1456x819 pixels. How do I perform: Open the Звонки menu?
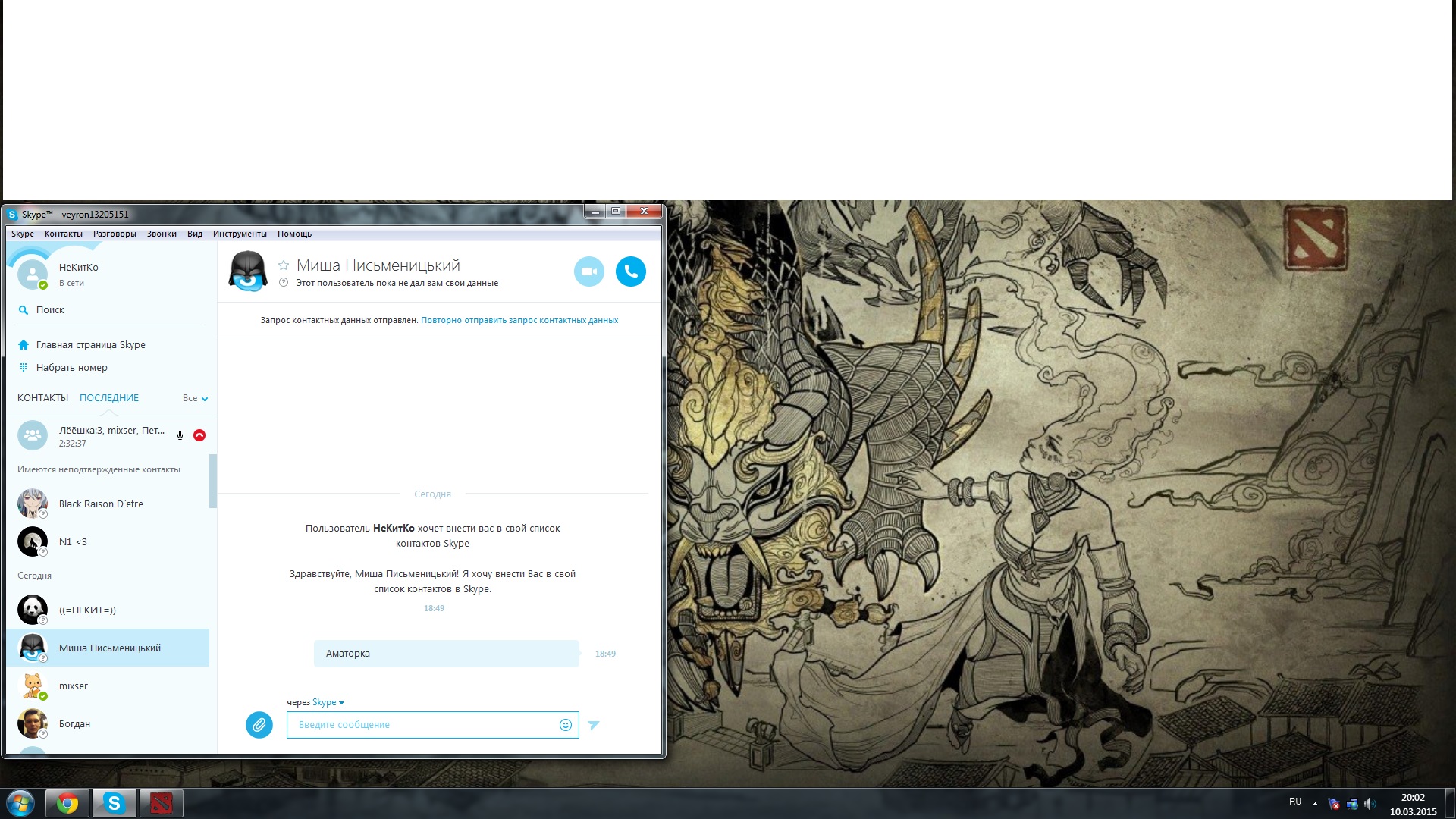pos(162,234)
